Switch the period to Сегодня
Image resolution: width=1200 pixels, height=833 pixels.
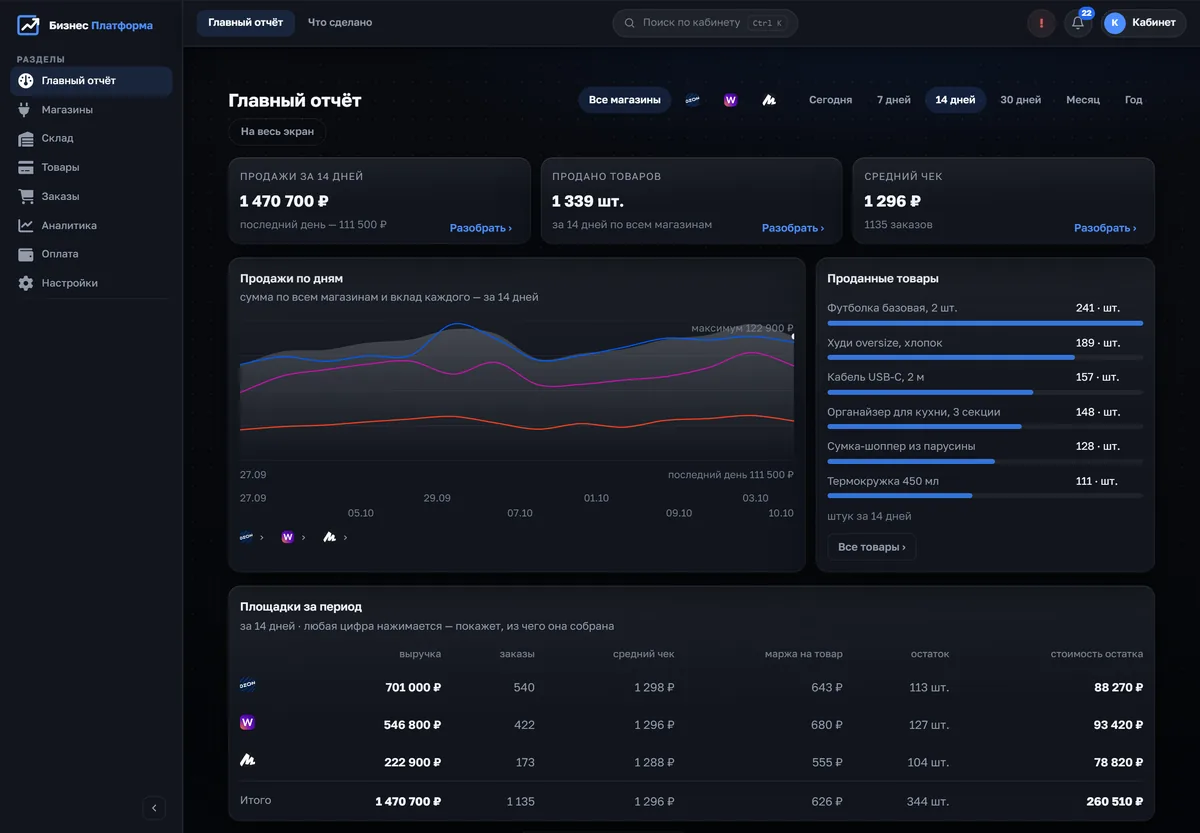click(x=830, y=100)
